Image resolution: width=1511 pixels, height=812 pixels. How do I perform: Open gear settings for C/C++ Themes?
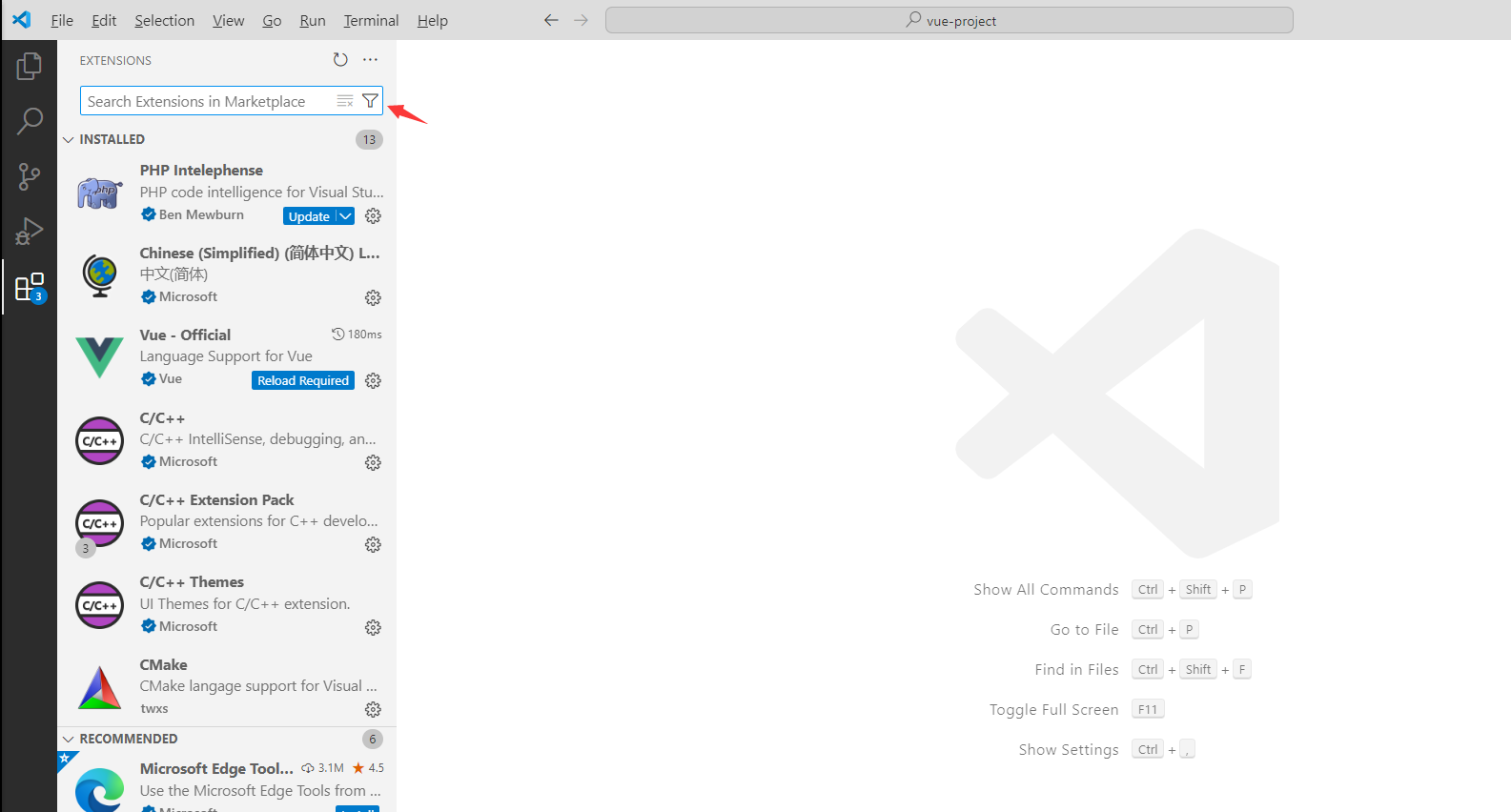(373, 628)
